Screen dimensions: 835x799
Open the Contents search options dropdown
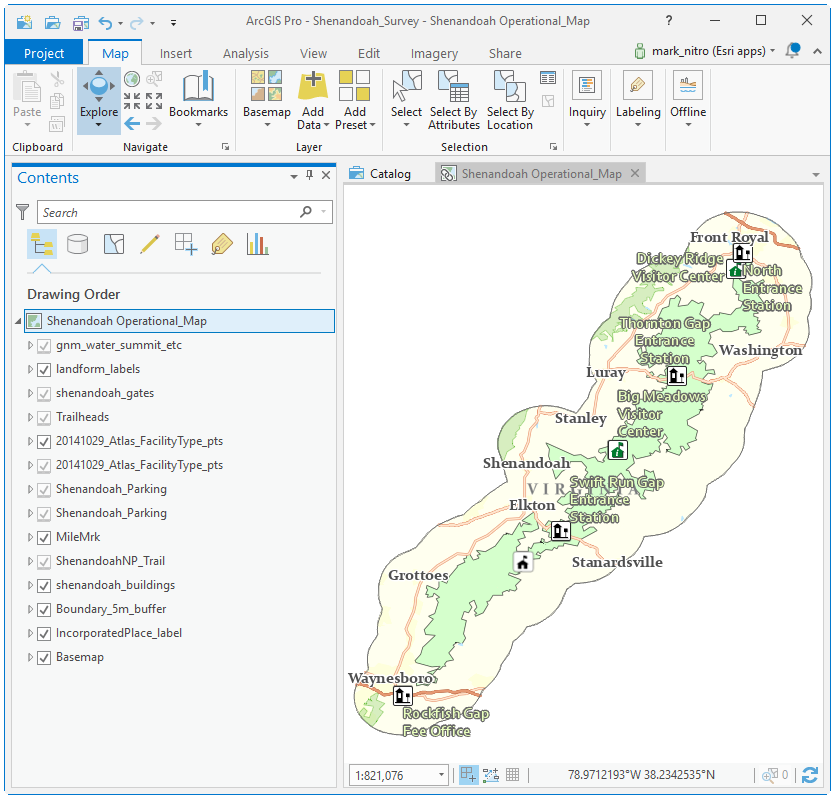click(x=323, y=211)
